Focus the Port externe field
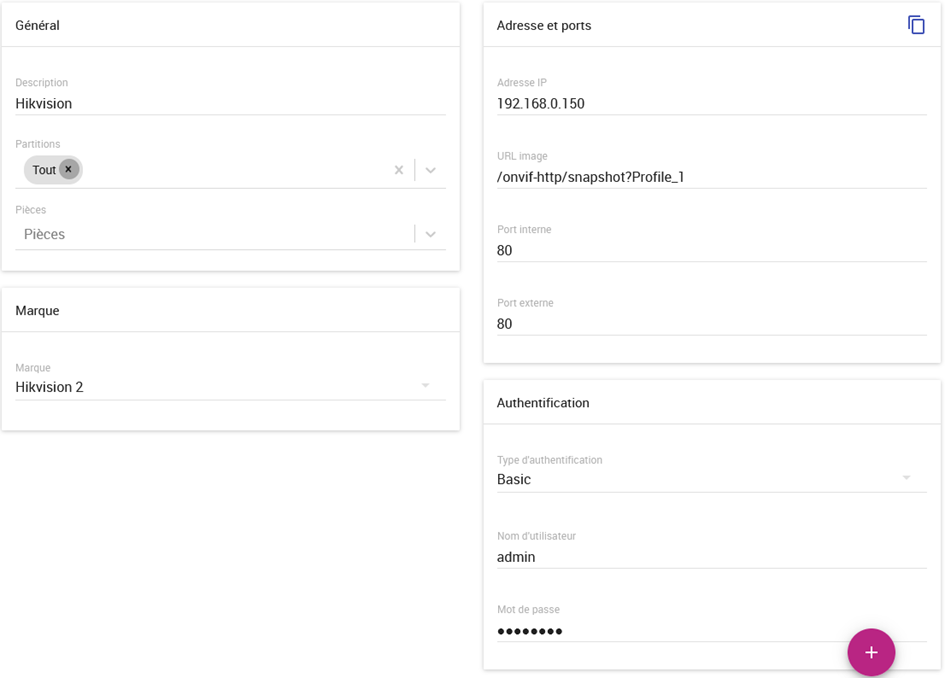Image resolution: width=945 pixels, height=678 pixels. tap(711, 324)
